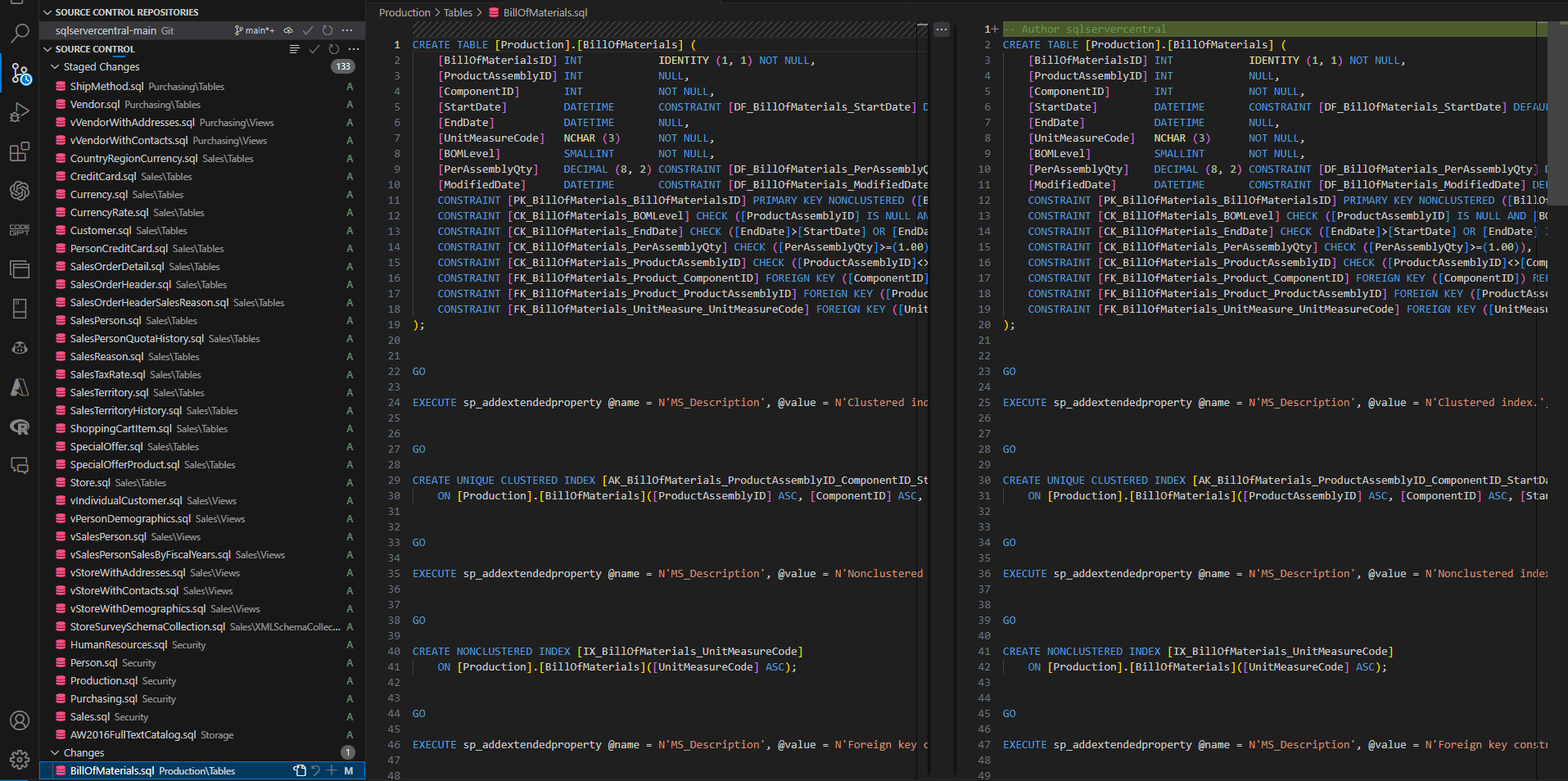
Task: Open Source Control more actions menu
Action: coord(354,49)
